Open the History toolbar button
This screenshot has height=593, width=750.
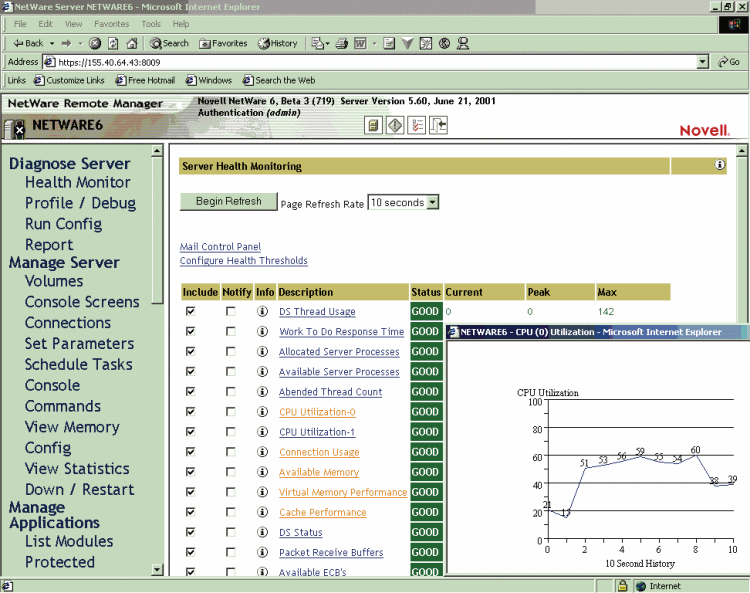(x=278, y=44)
